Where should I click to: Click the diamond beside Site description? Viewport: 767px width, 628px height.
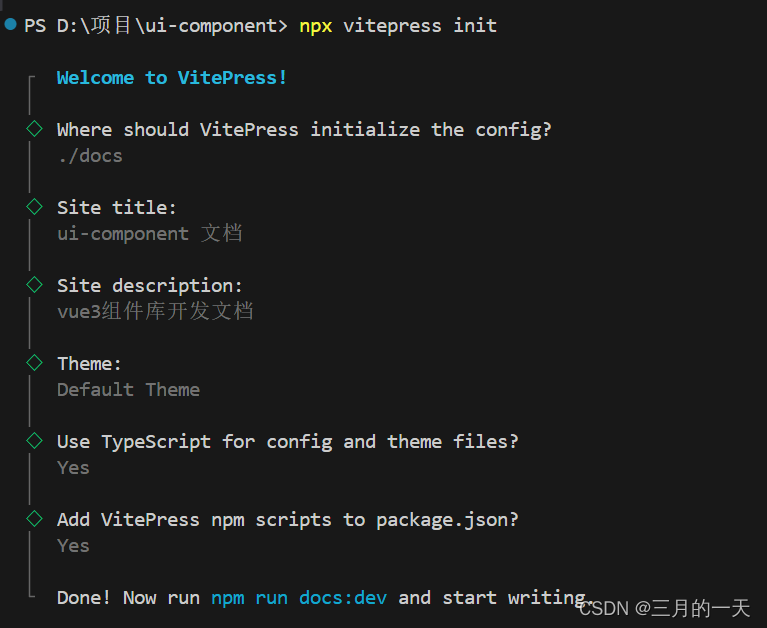coord(34,285)
